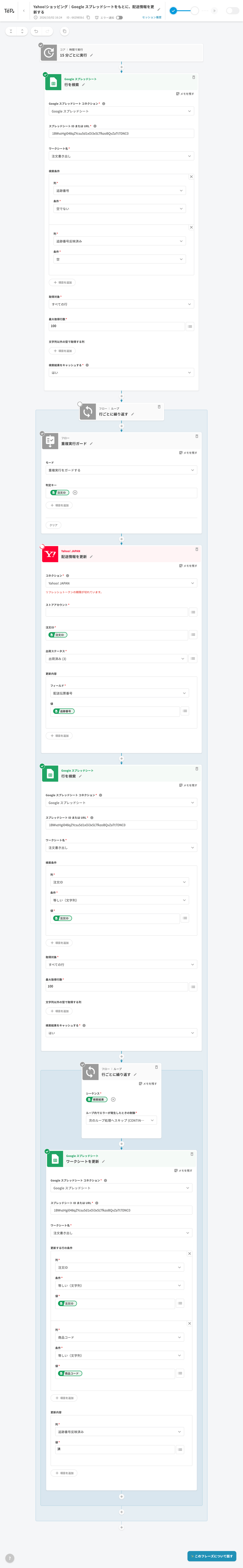243x1568 pixels.
Task: Click メモを残す on the ワークシートを更新 card
Action: (x=184, y=1170)
